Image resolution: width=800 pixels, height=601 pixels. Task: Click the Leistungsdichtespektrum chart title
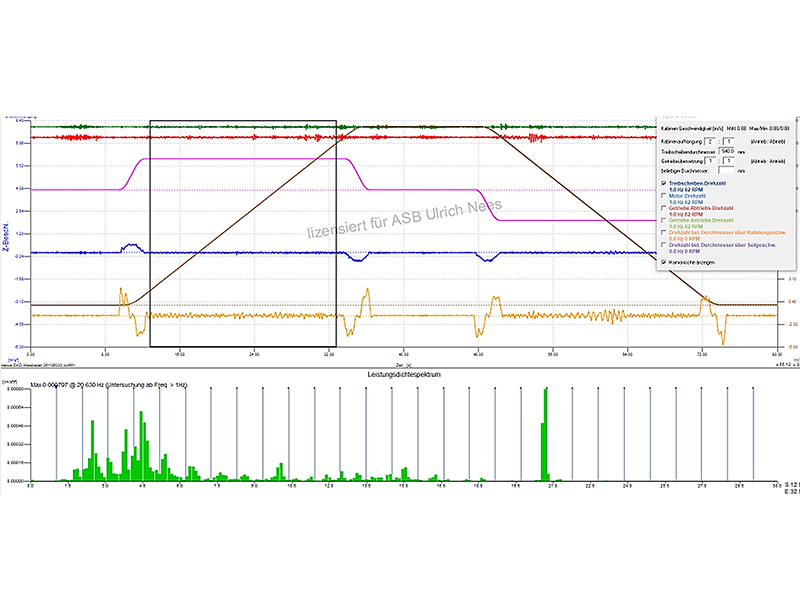404,373
